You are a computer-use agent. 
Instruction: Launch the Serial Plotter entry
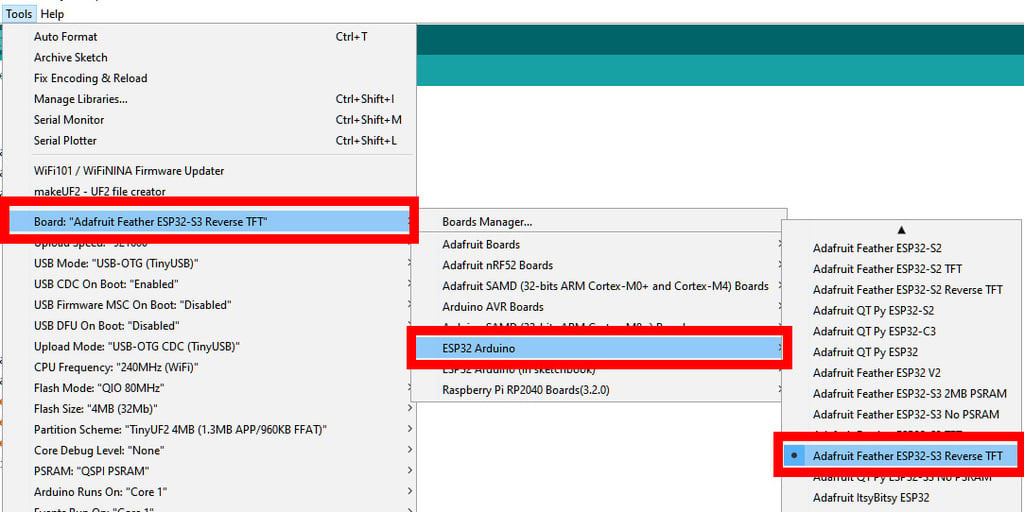click(209, 140)
